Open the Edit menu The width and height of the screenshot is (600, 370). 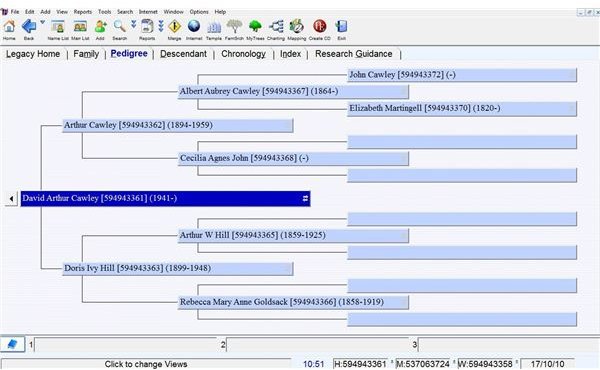tap(29, 12)
